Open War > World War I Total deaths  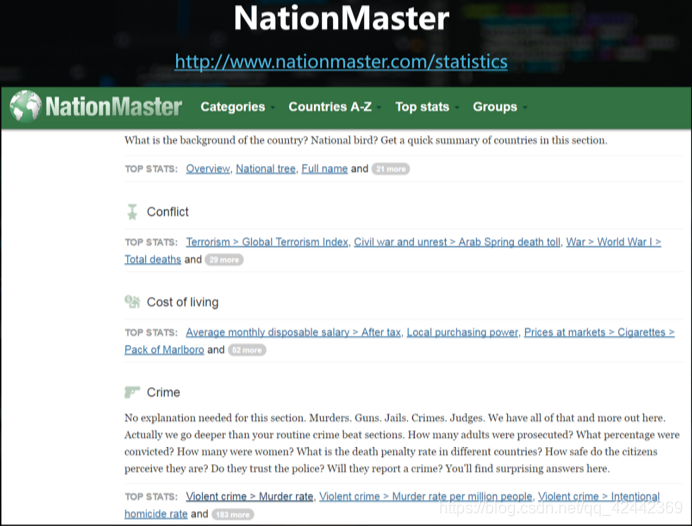[x=613, y=242]
